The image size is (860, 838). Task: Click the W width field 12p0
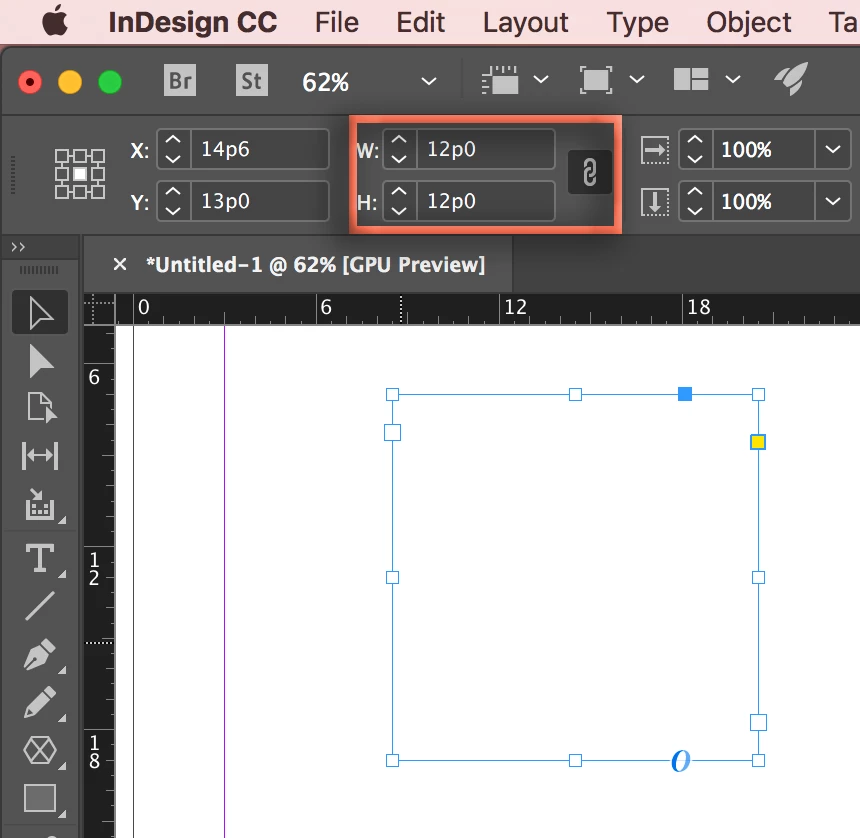coord(485,149)
